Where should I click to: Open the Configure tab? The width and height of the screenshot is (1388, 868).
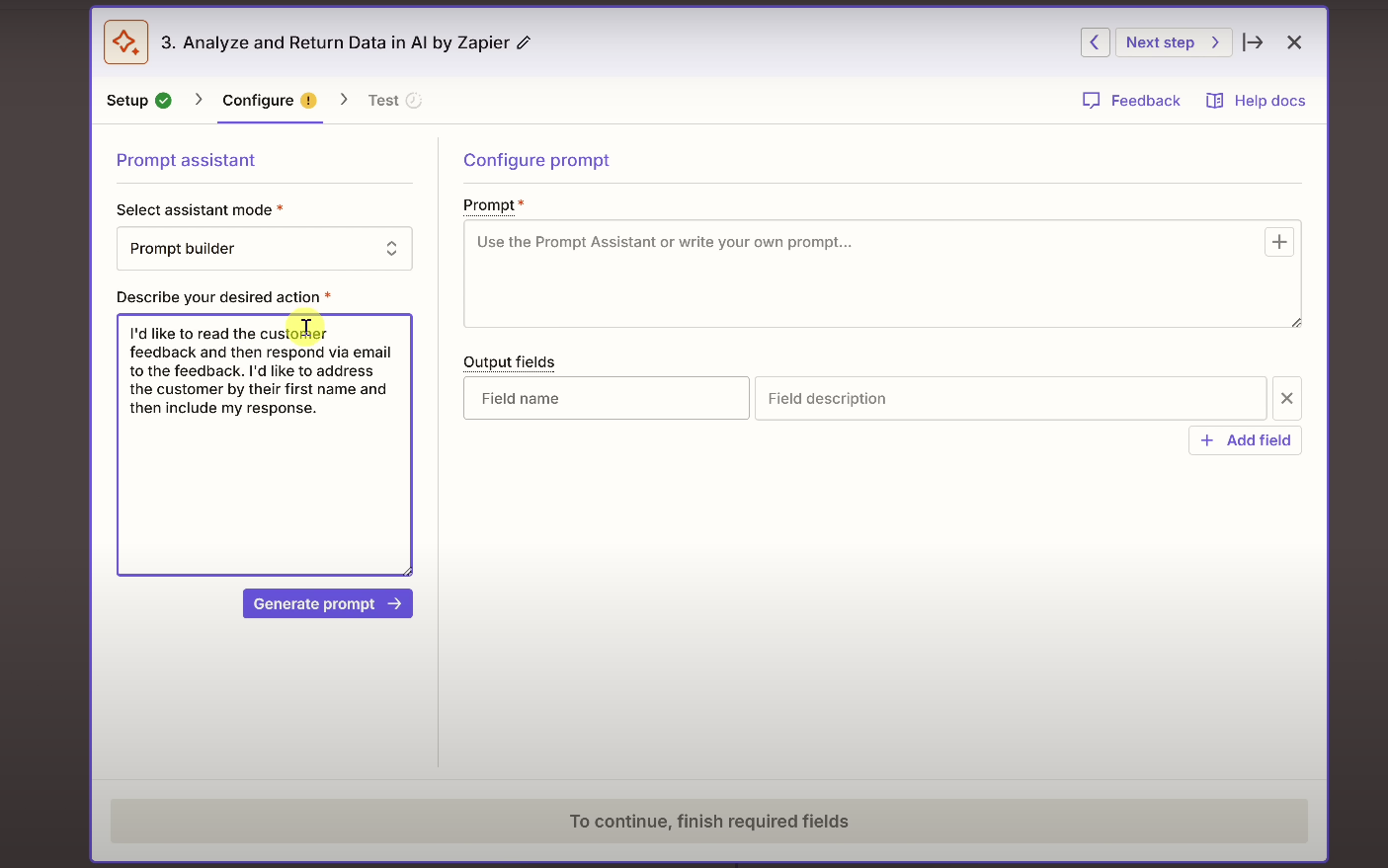(x=269, y=101)
